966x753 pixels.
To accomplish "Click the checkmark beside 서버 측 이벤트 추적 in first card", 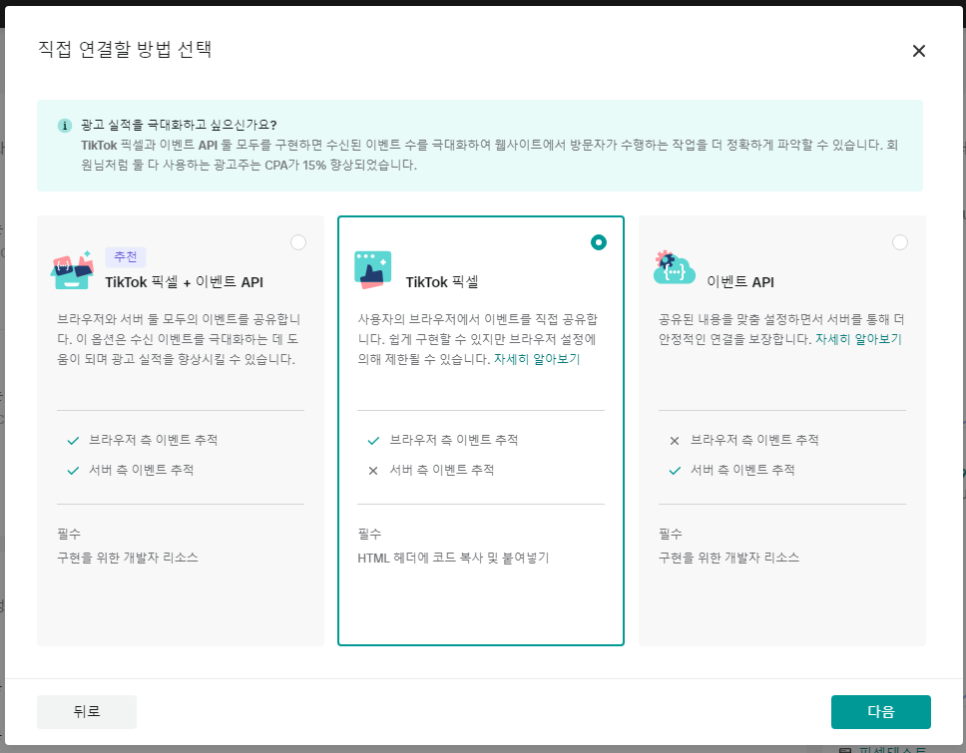I will tap(72, 470).
